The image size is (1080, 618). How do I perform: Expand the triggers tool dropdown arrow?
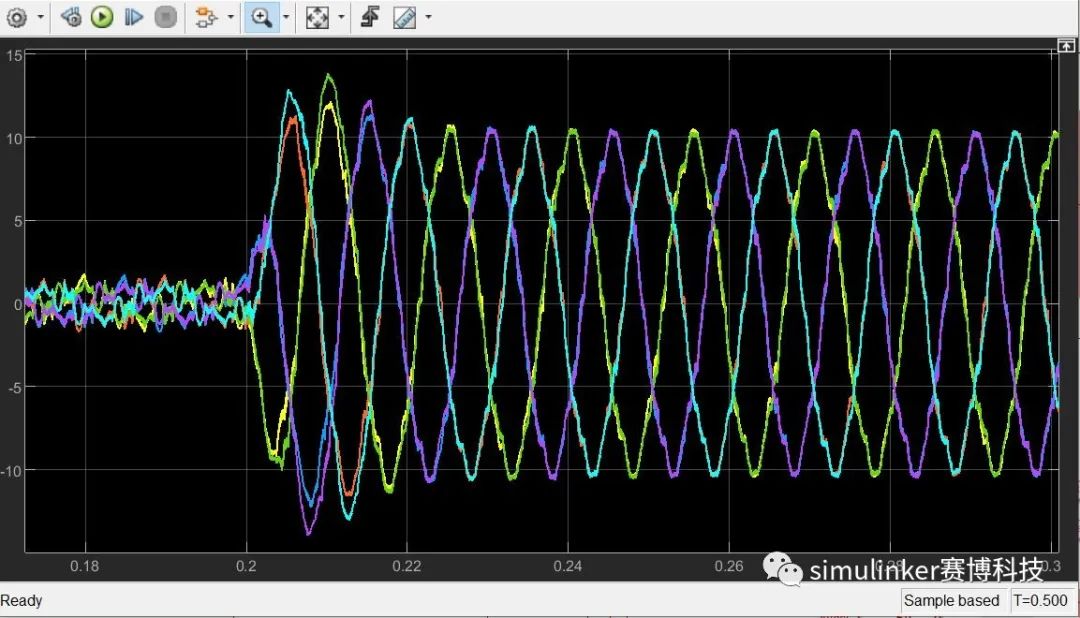coord(230,17)
